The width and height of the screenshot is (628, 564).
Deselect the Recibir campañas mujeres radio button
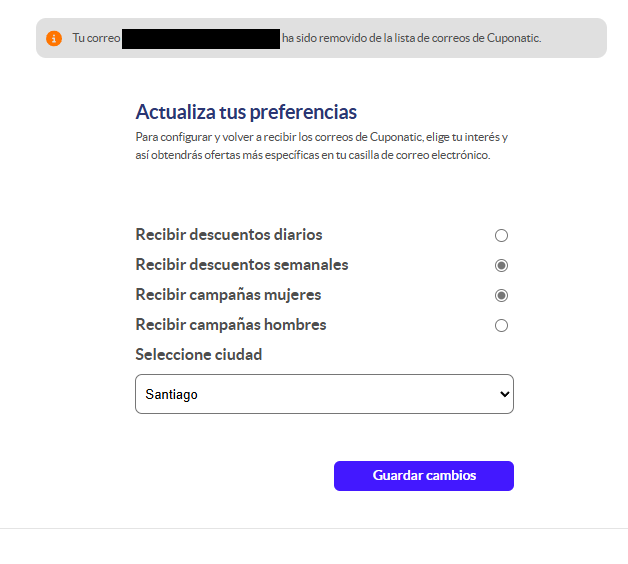pyautogui.click(x=501, y=295)
